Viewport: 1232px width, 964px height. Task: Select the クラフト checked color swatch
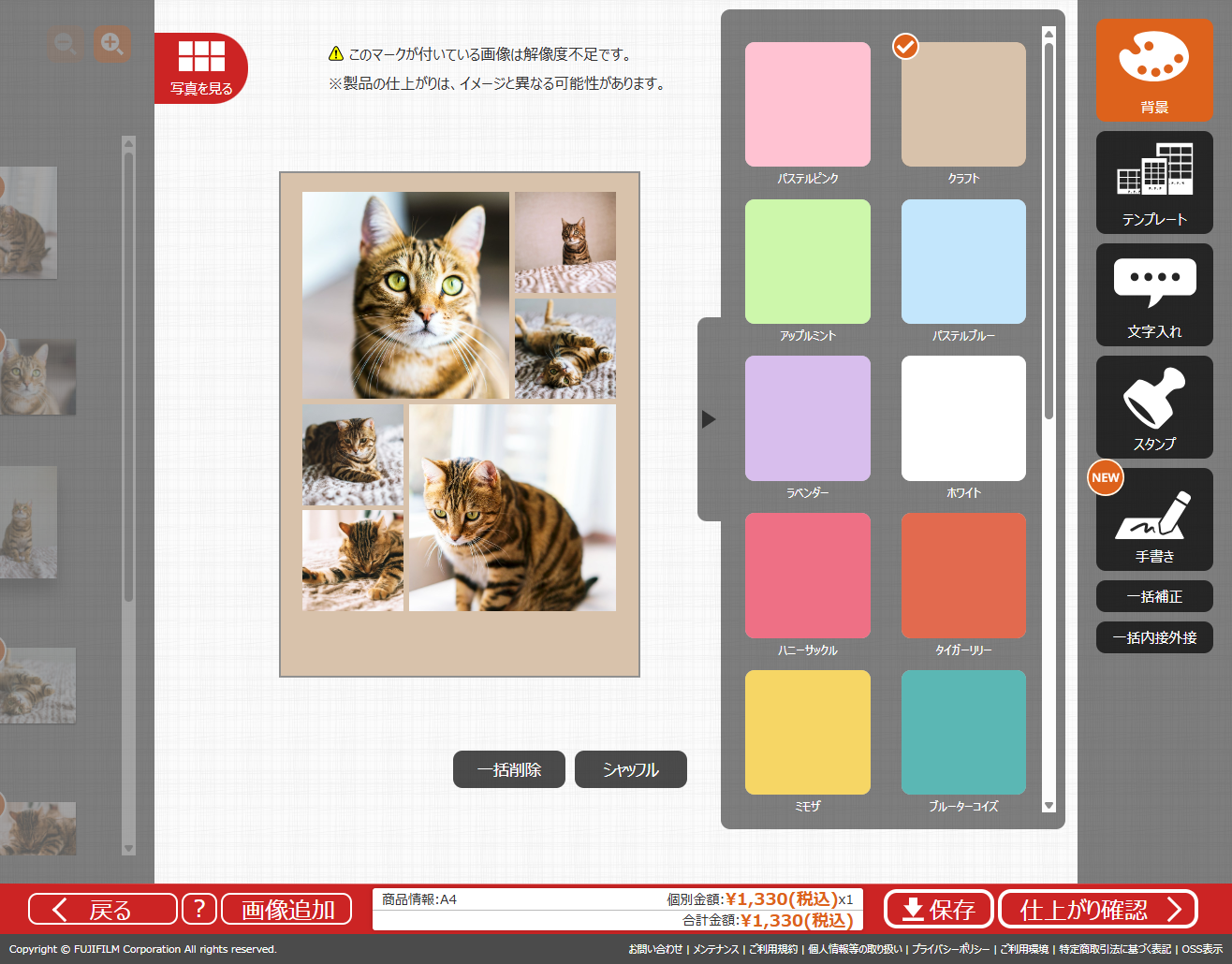point(963,105)
